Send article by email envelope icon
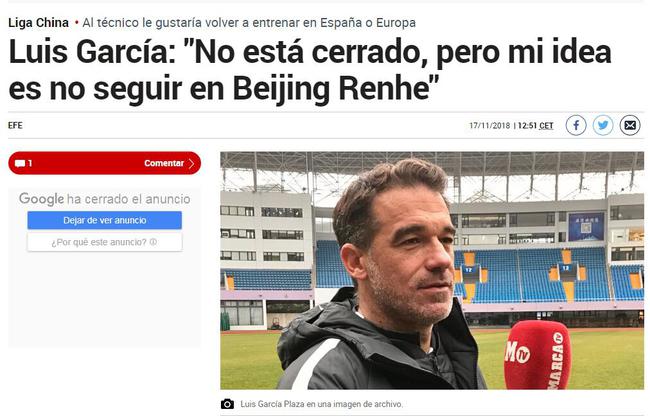 [x=630, y=125]
